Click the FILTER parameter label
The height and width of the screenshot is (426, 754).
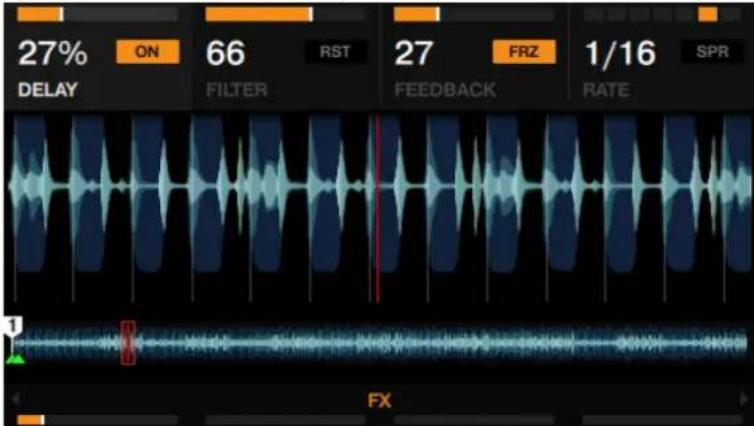coord(237,90)
